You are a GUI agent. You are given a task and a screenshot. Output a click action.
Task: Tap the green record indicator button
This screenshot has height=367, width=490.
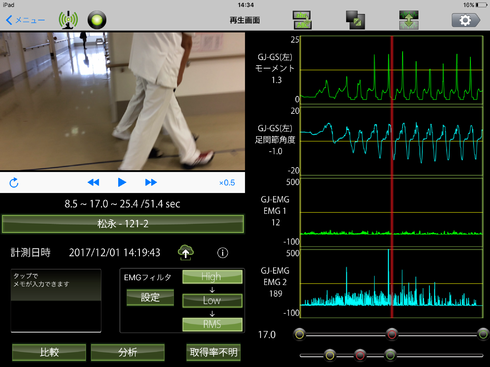tap(97, 20)
